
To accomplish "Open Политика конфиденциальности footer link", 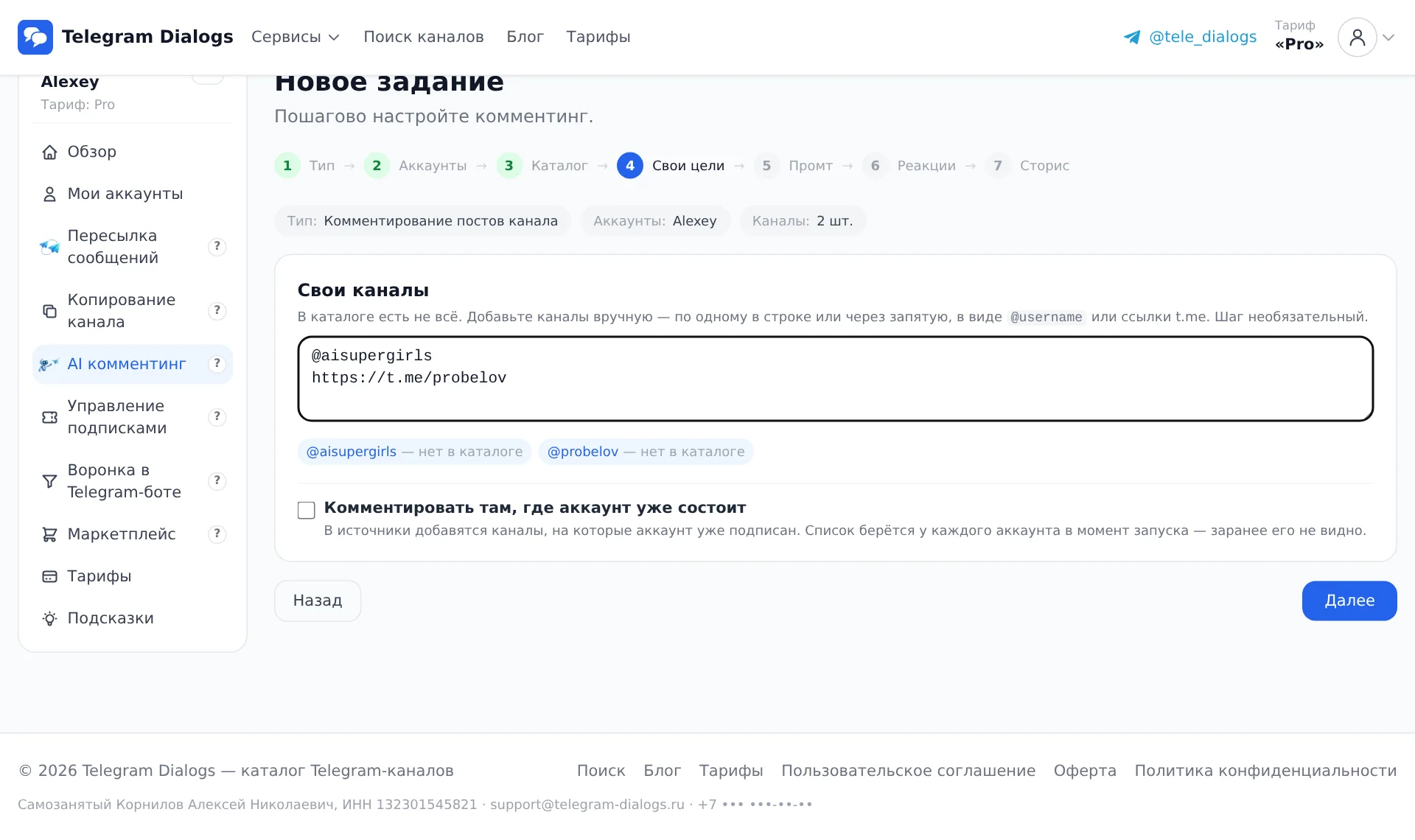I will 1265,771.
